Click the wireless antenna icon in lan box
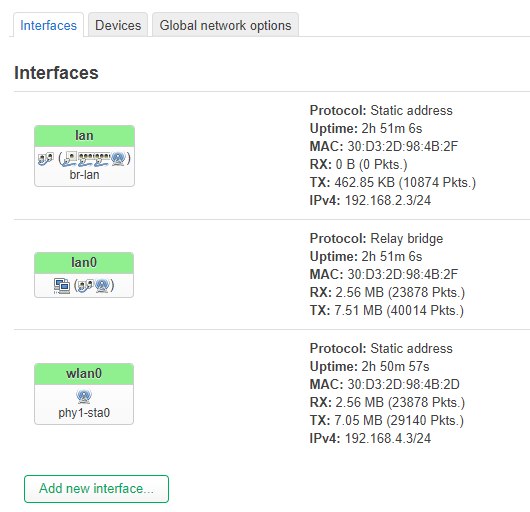The height and width of the screenshot is (512, 530). 118,159
